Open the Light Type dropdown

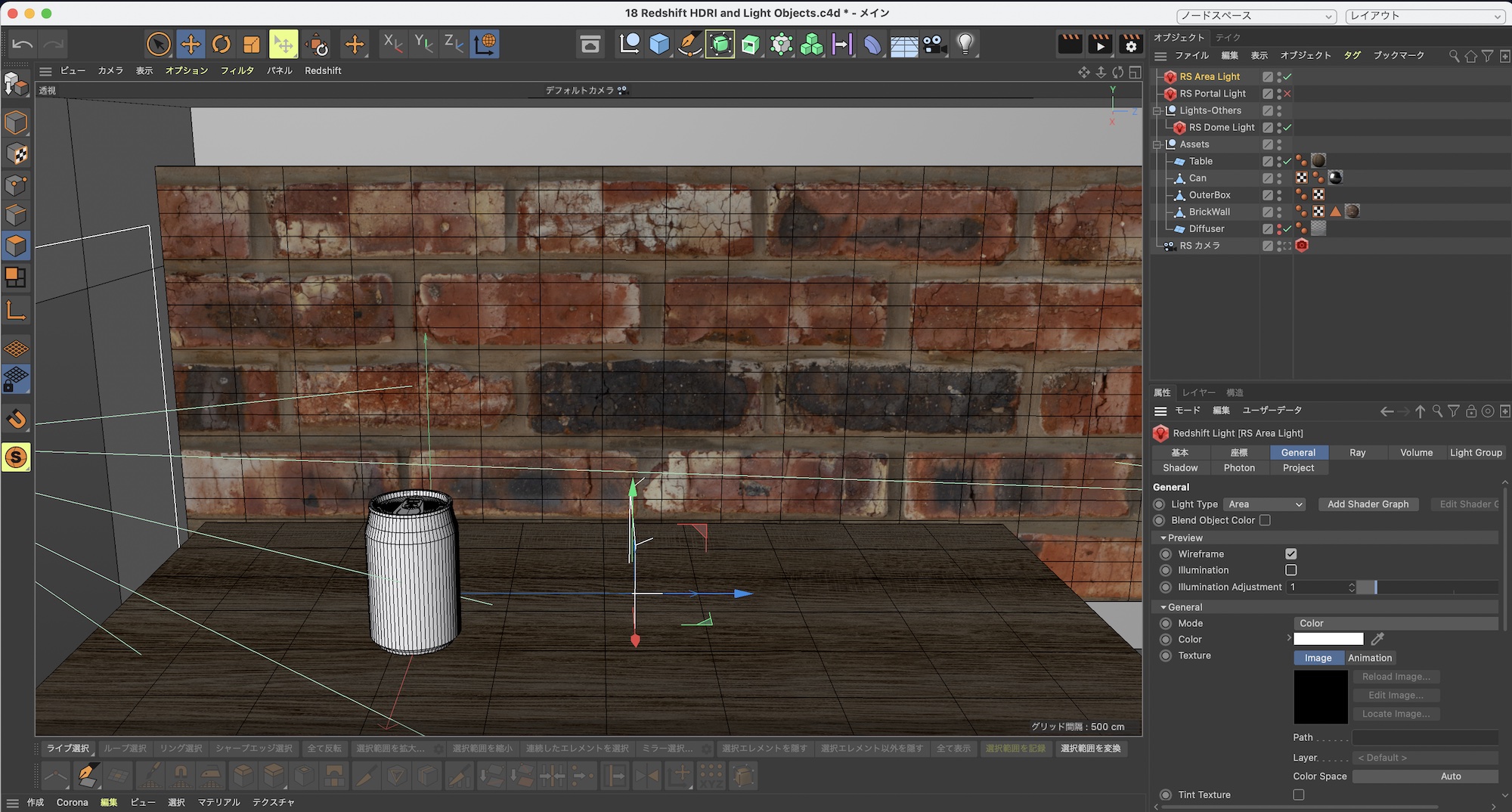point(1265,504)
